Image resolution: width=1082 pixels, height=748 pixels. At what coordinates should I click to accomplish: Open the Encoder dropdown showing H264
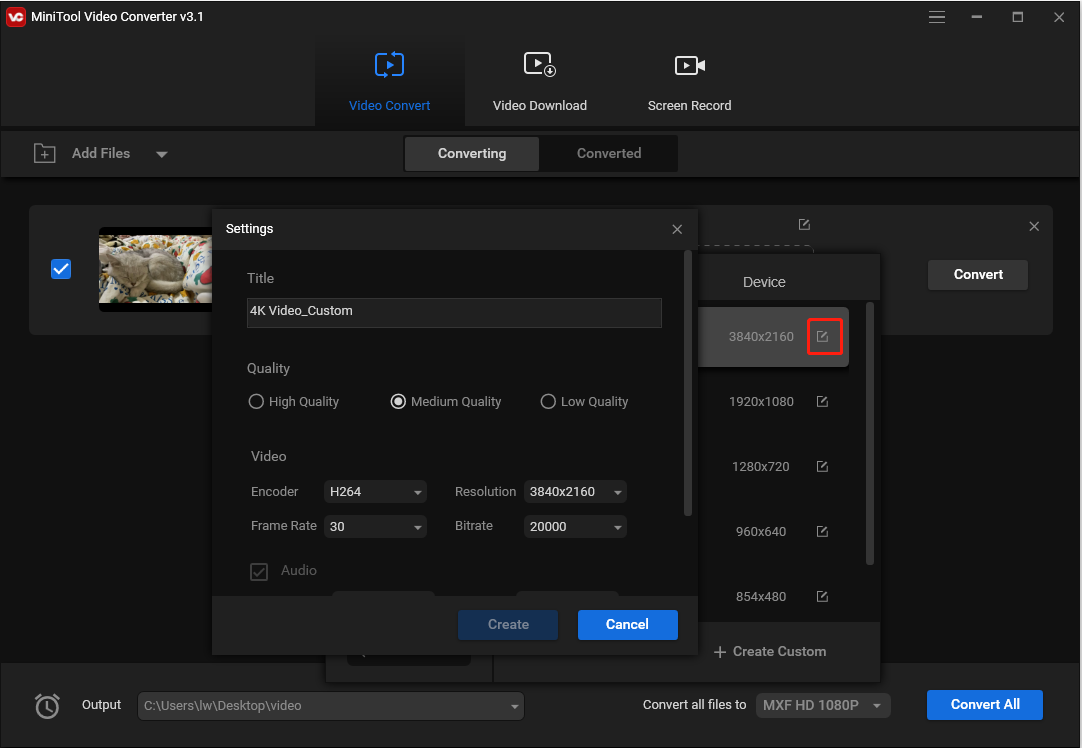(375, 491)
